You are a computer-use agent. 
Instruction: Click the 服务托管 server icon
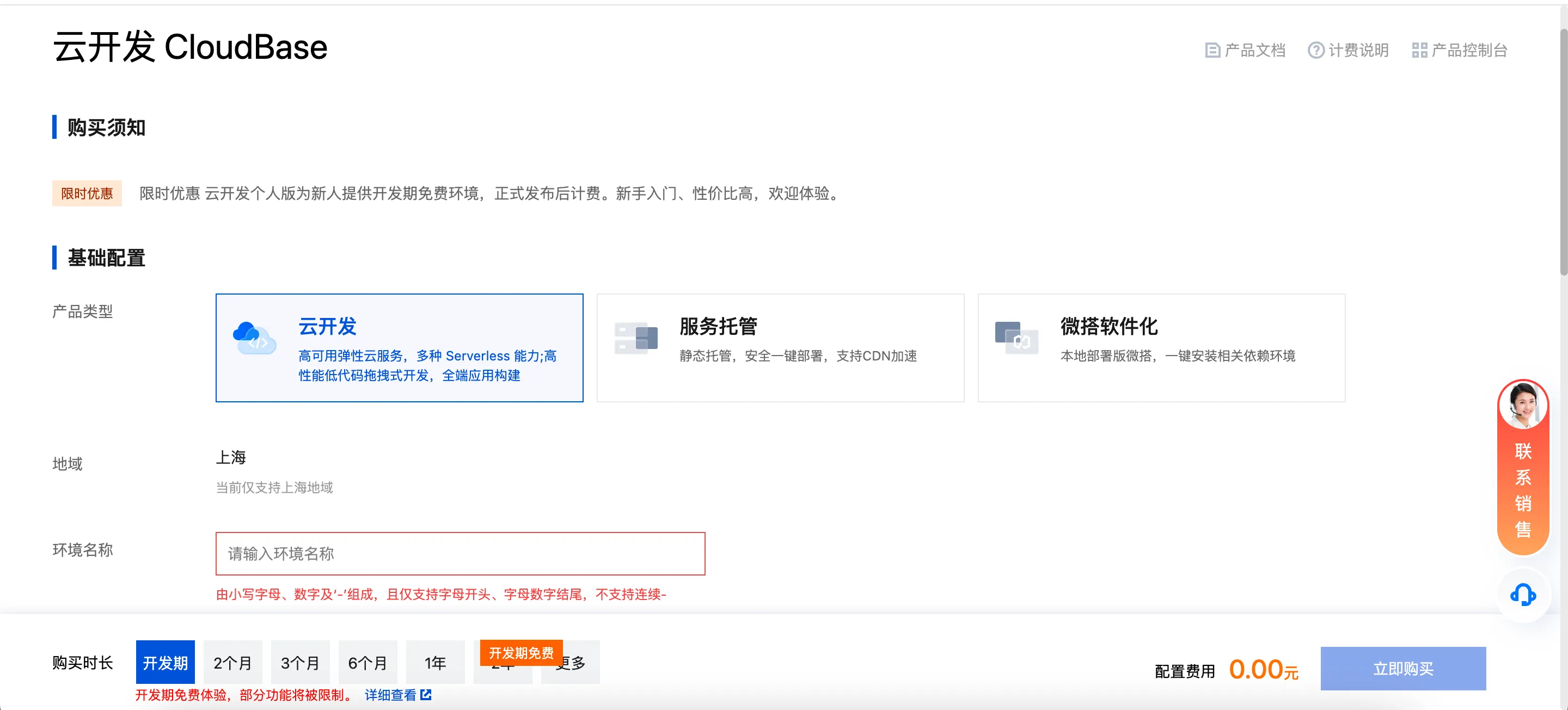tap(635, 338)
